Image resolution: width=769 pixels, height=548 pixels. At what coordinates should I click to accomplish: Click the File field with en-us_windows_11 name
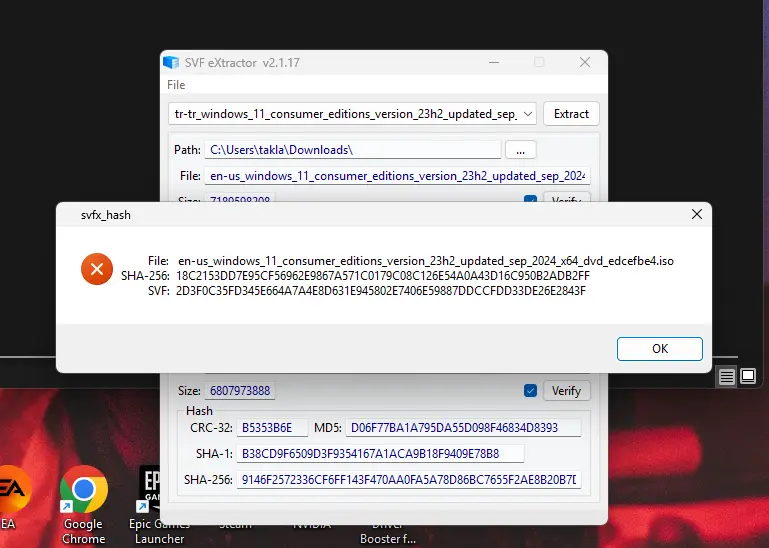tap(397, 176)
